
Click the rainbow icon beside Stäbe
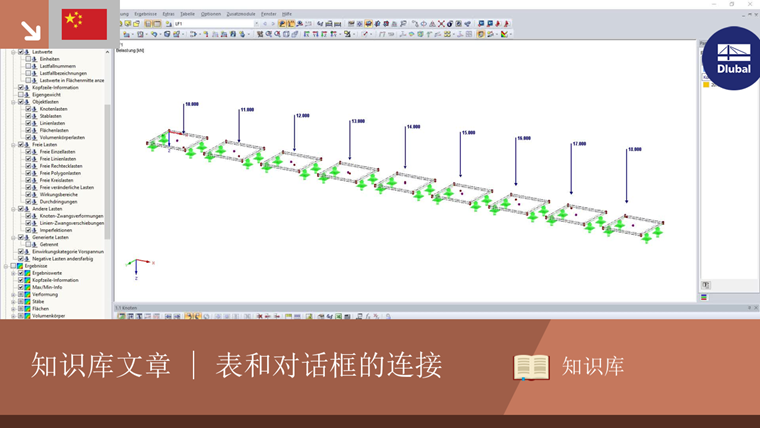pyautogui.click(x=28, y=301)
